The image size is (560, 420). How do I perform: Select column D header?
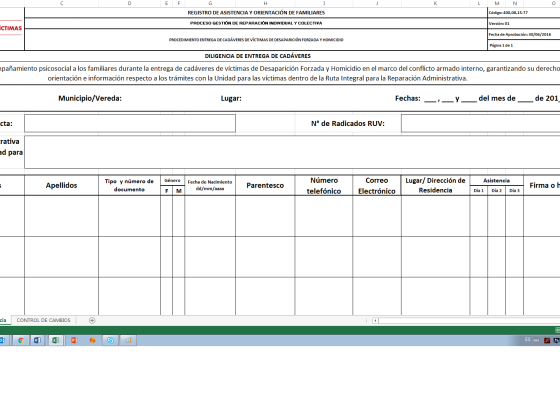129,3
